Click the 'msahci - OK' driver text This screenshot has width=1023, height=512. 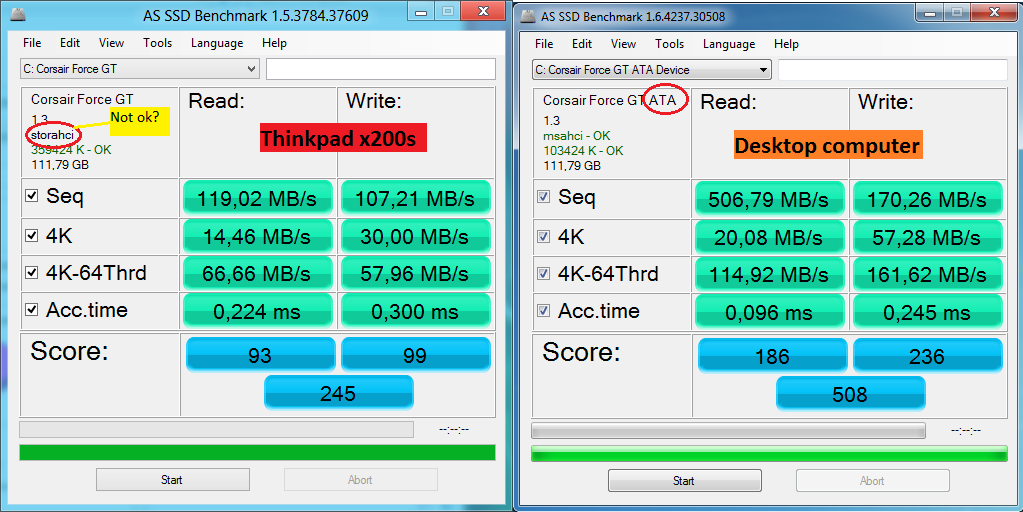577,136
